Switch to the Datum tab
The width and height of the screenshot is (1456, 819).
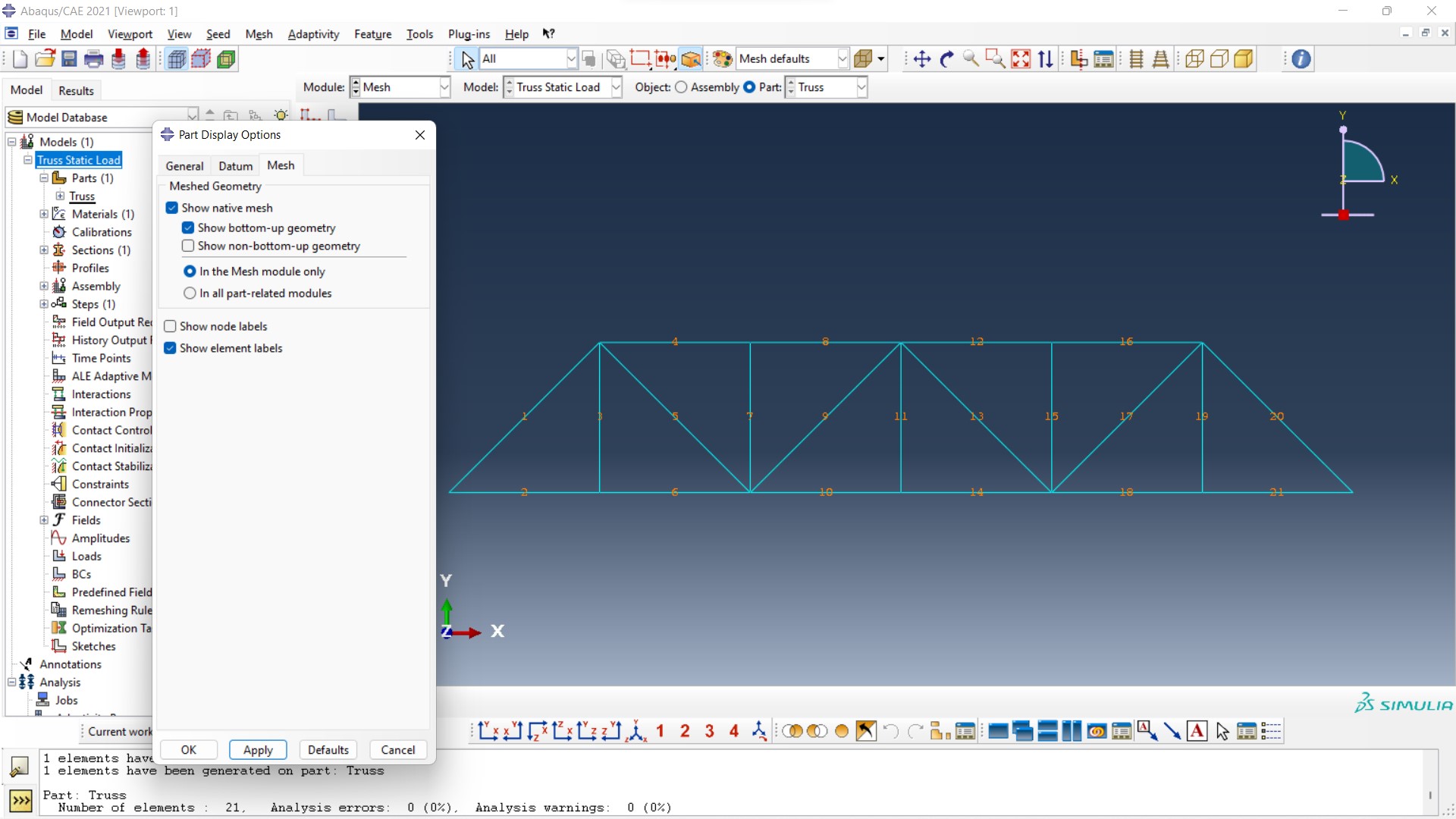point(235,166)
